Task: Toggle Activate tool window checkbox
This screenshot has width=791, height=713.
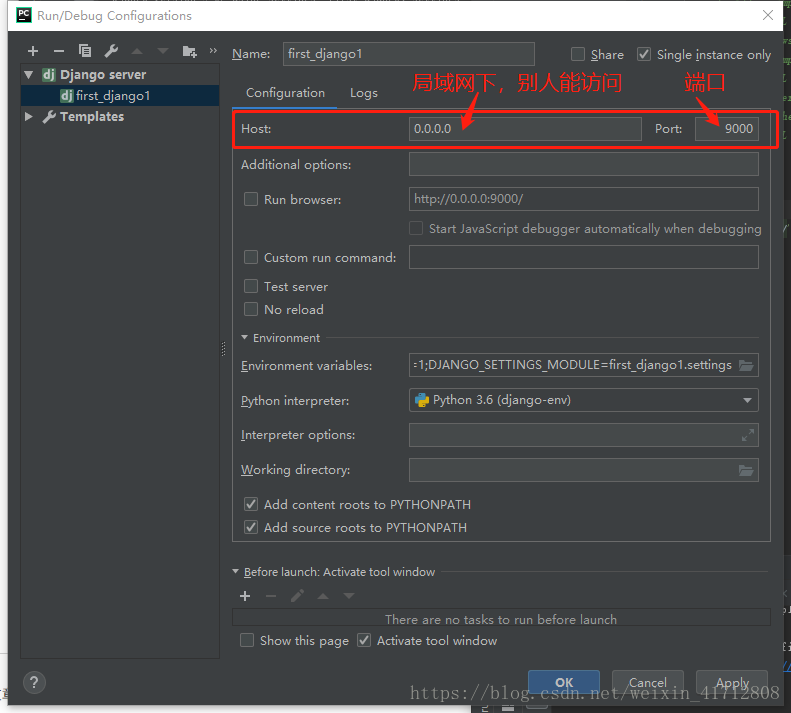Action: pos(364,640)
